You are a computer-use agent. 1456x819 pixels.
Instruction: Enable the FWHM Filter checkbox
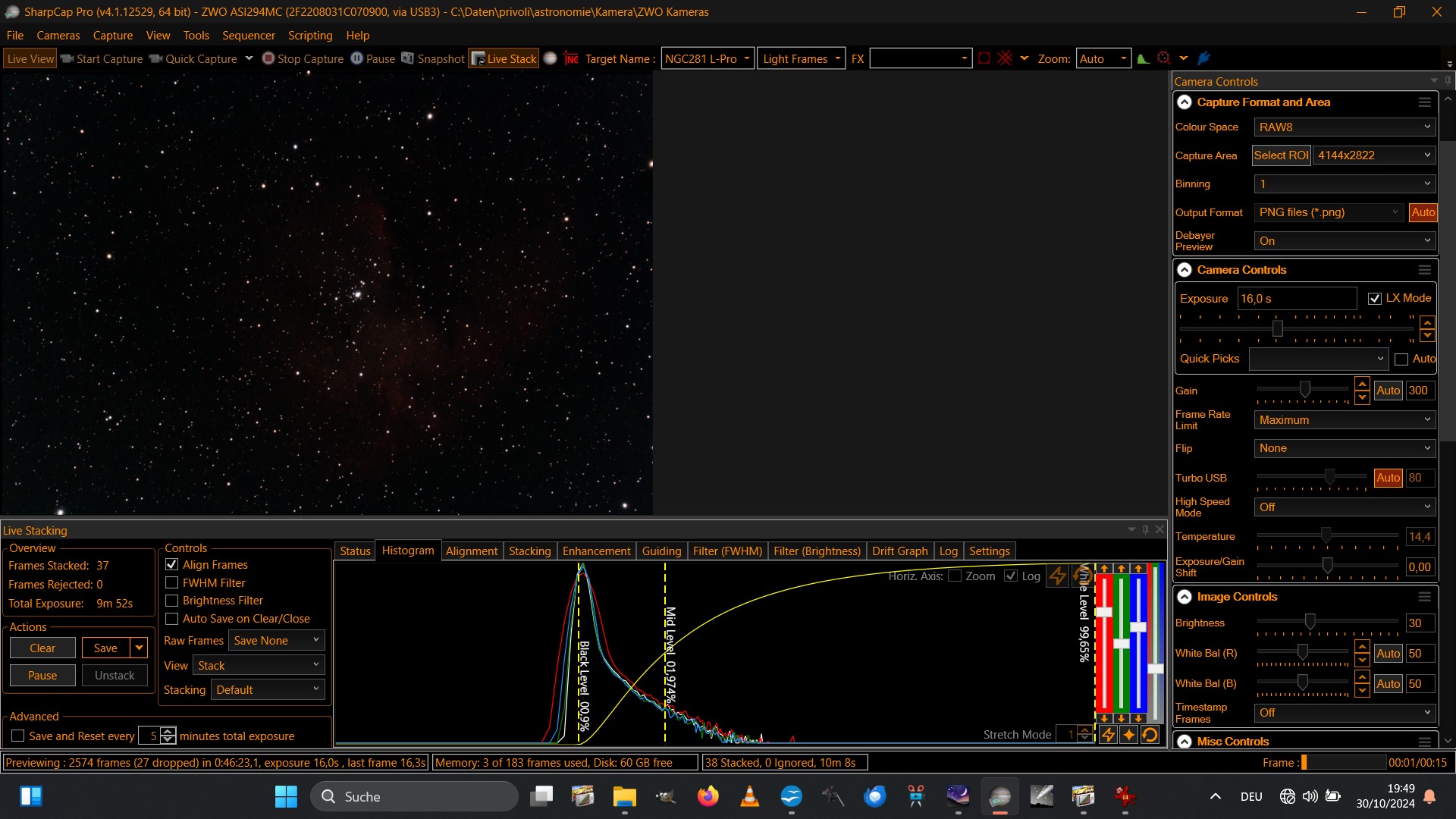pyautogui.click(x=172, y=583)
